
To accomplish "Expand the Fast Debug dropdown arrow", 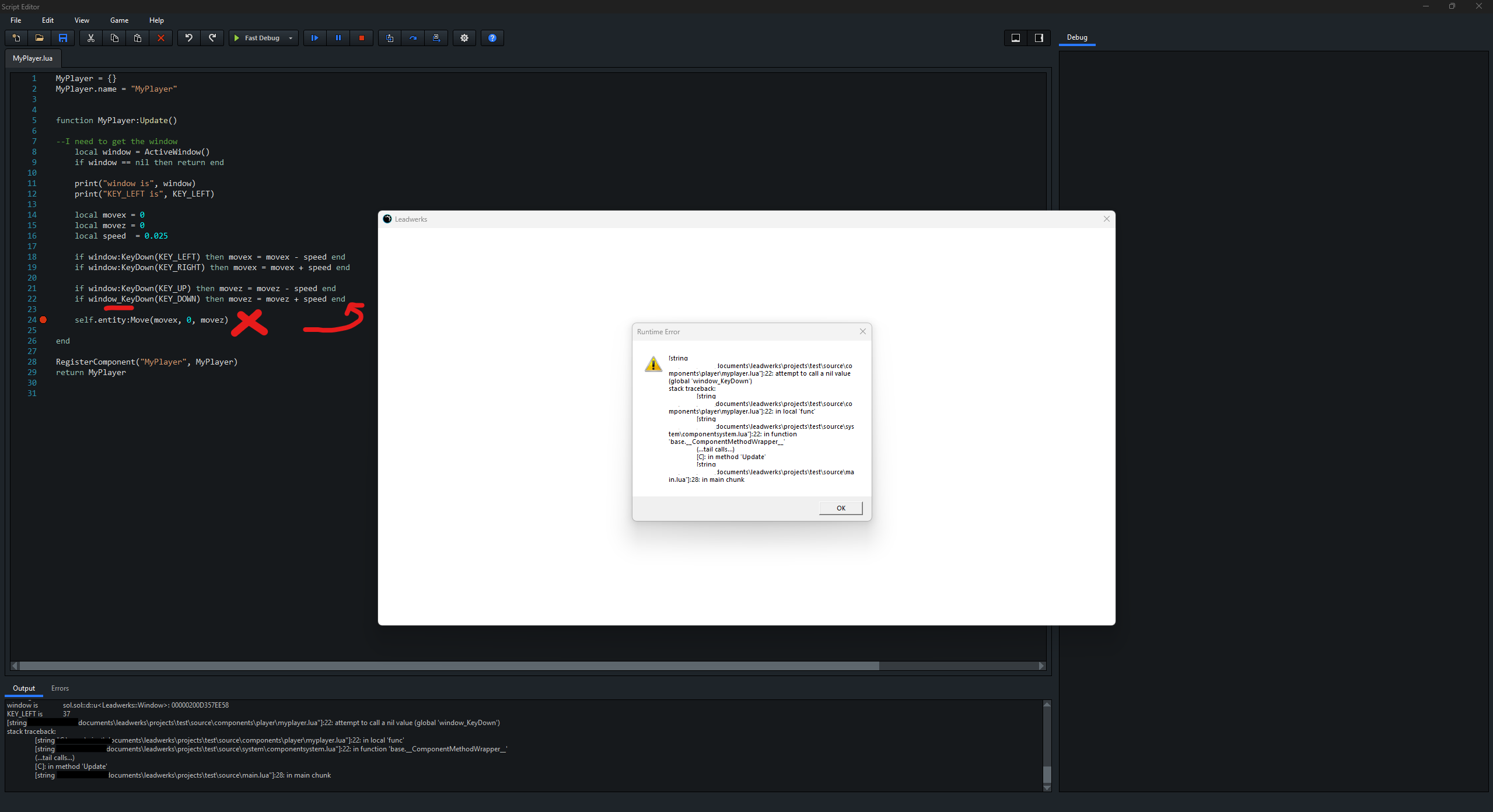I will coord(291,38).
